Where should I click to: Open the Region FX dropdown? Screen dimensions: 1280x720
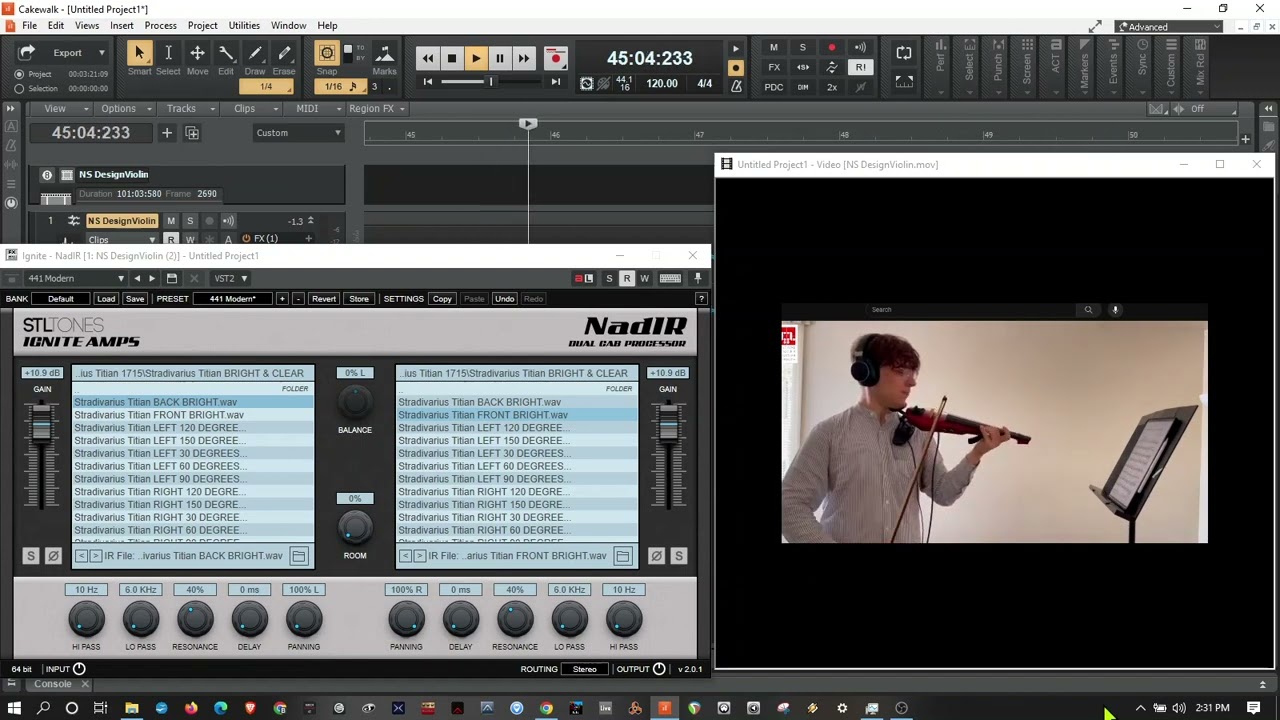click(377, 108)
